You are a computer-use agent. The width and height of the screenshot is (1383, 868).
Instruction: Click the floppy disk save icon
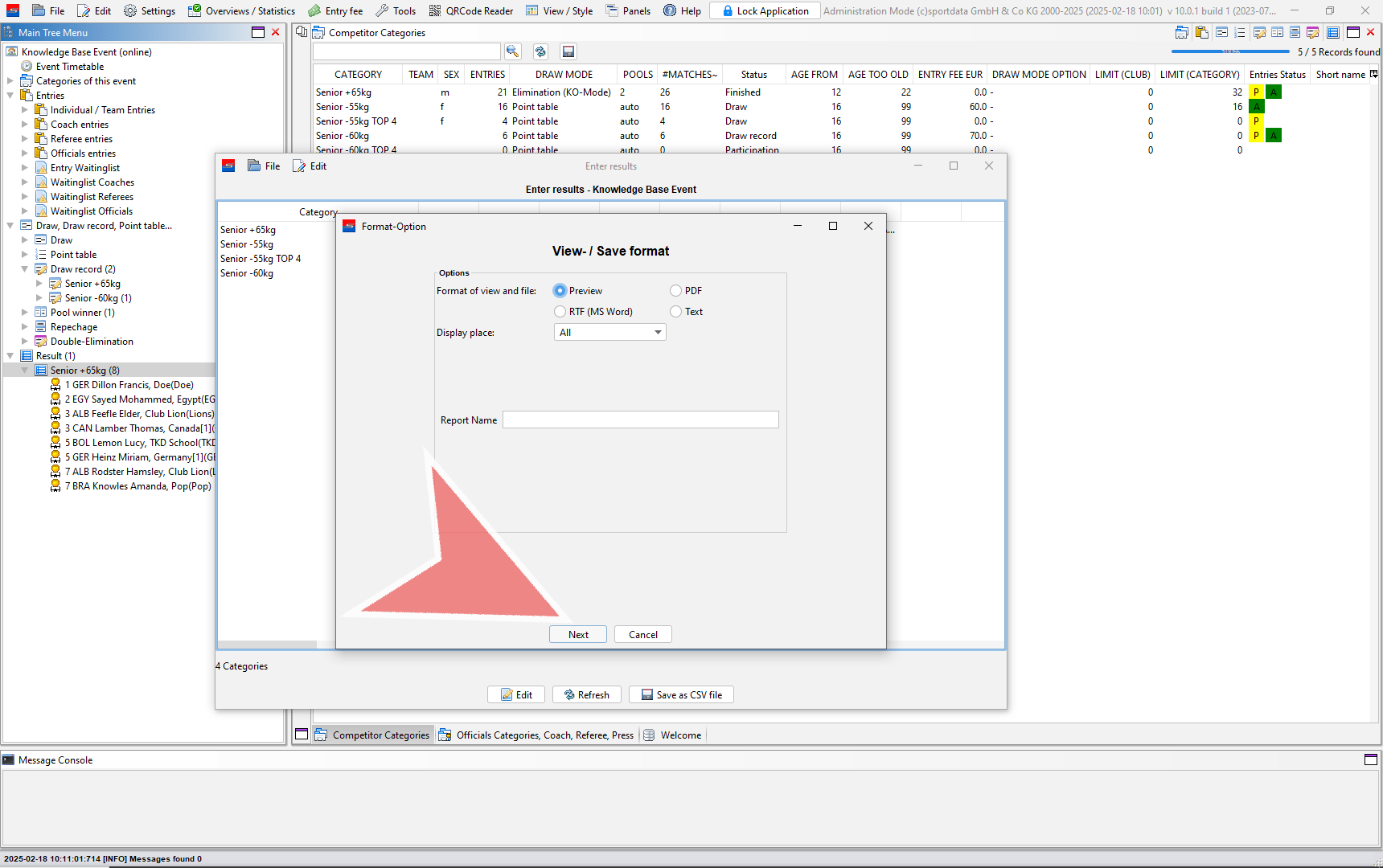click(x=568, y=51)
